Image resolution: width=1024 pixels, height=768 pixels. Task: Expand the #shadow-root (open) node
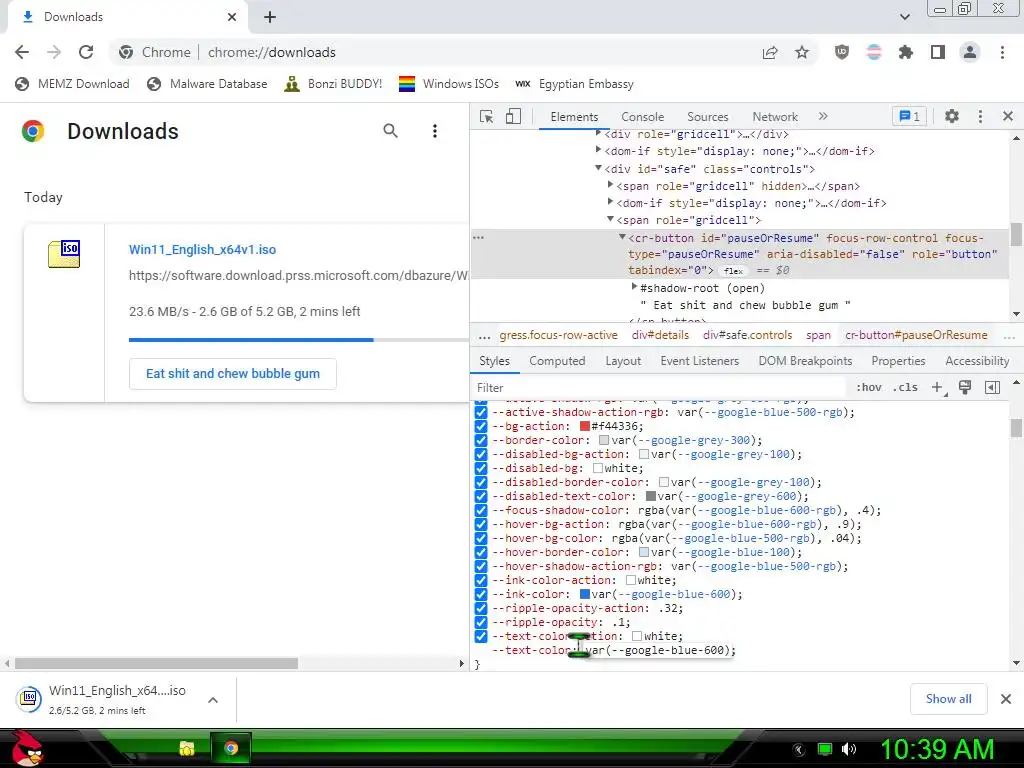tap(633, 287)
